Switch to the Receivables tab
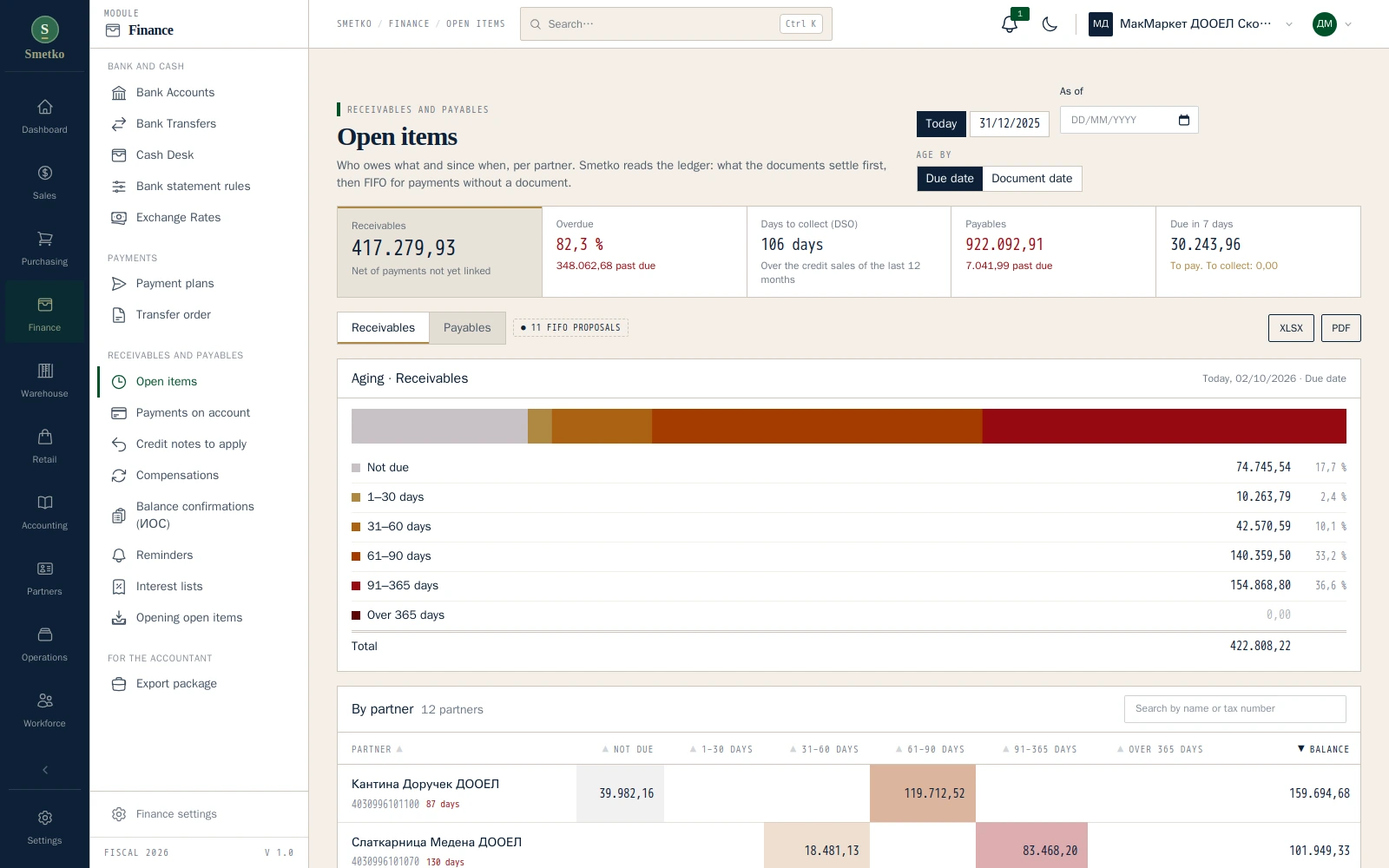The width and height of the screenshot is (1389, 868). pos(383,328)
